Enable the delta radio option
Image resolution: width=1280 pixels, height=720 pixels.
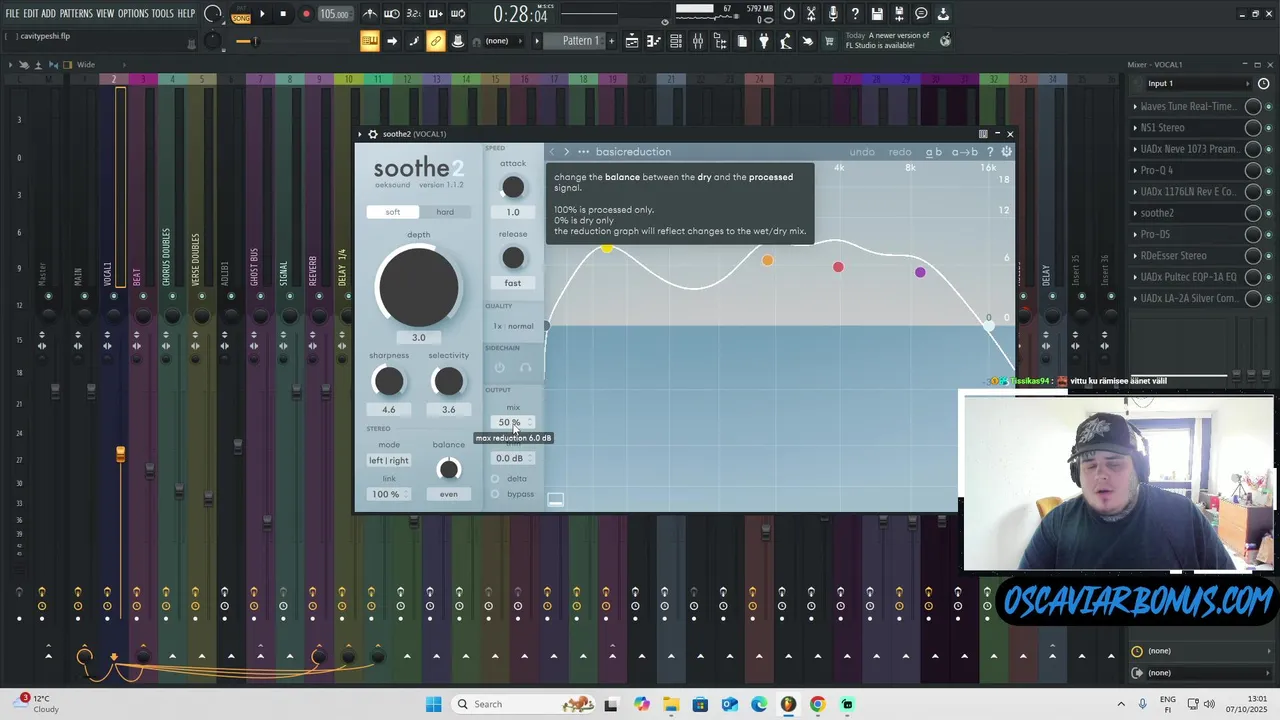(495, 478)
